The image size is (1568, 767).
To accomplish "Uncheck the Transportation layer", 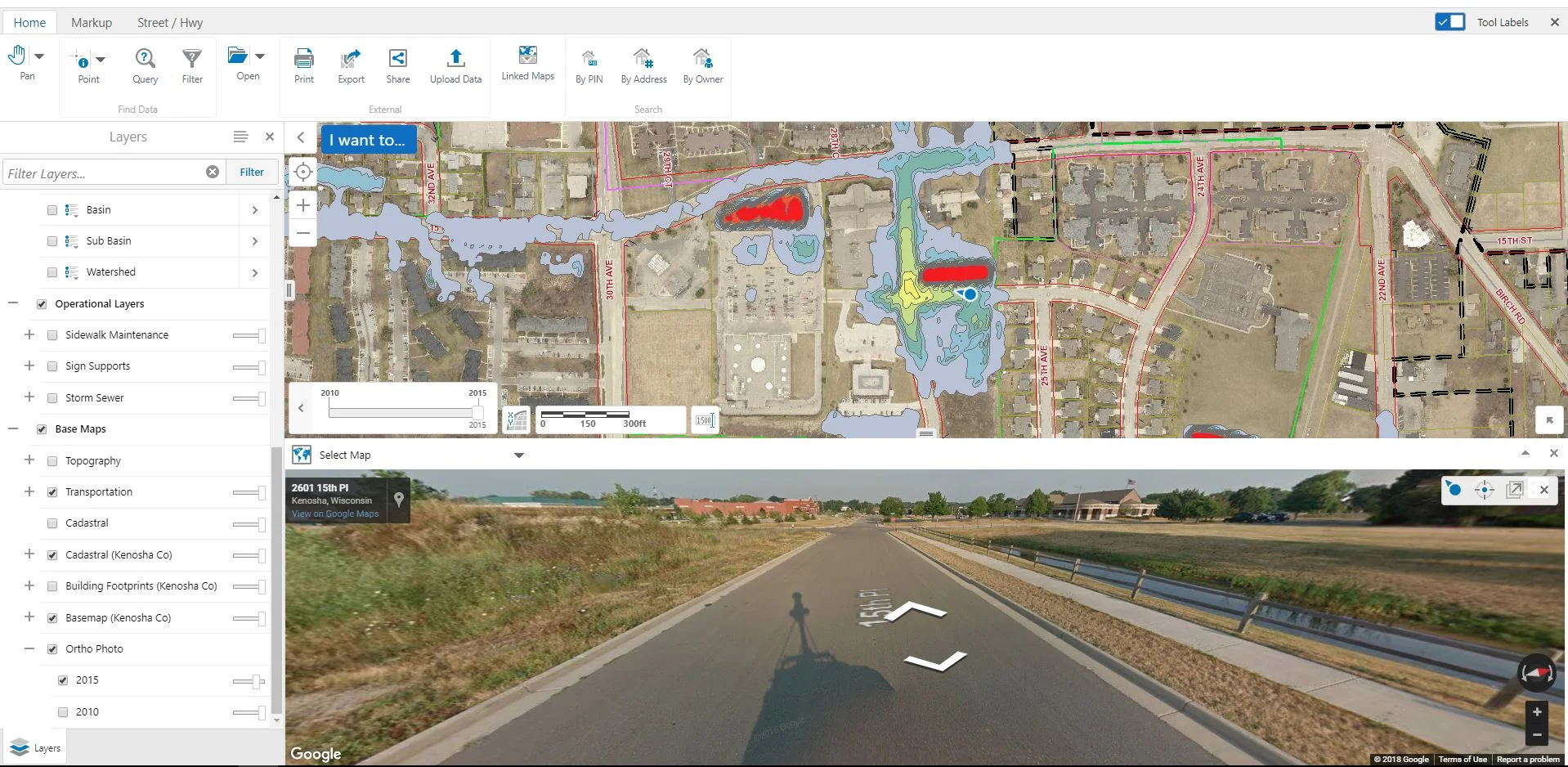I will click(52, 492).
